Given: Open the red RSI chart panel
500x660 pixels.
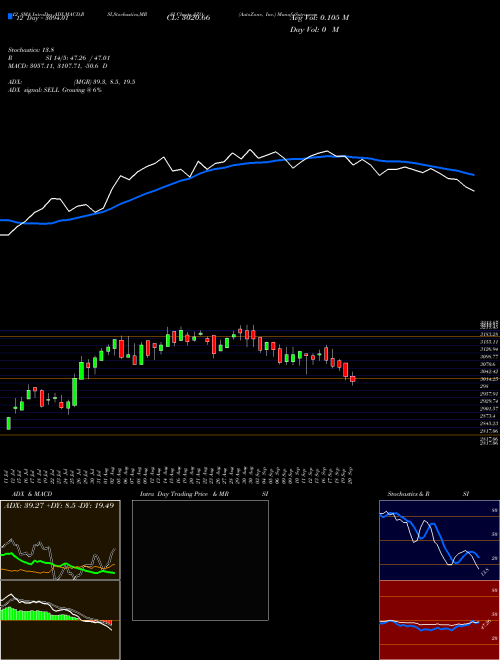Looking at the screenshot, I should (x=439, y=620).
